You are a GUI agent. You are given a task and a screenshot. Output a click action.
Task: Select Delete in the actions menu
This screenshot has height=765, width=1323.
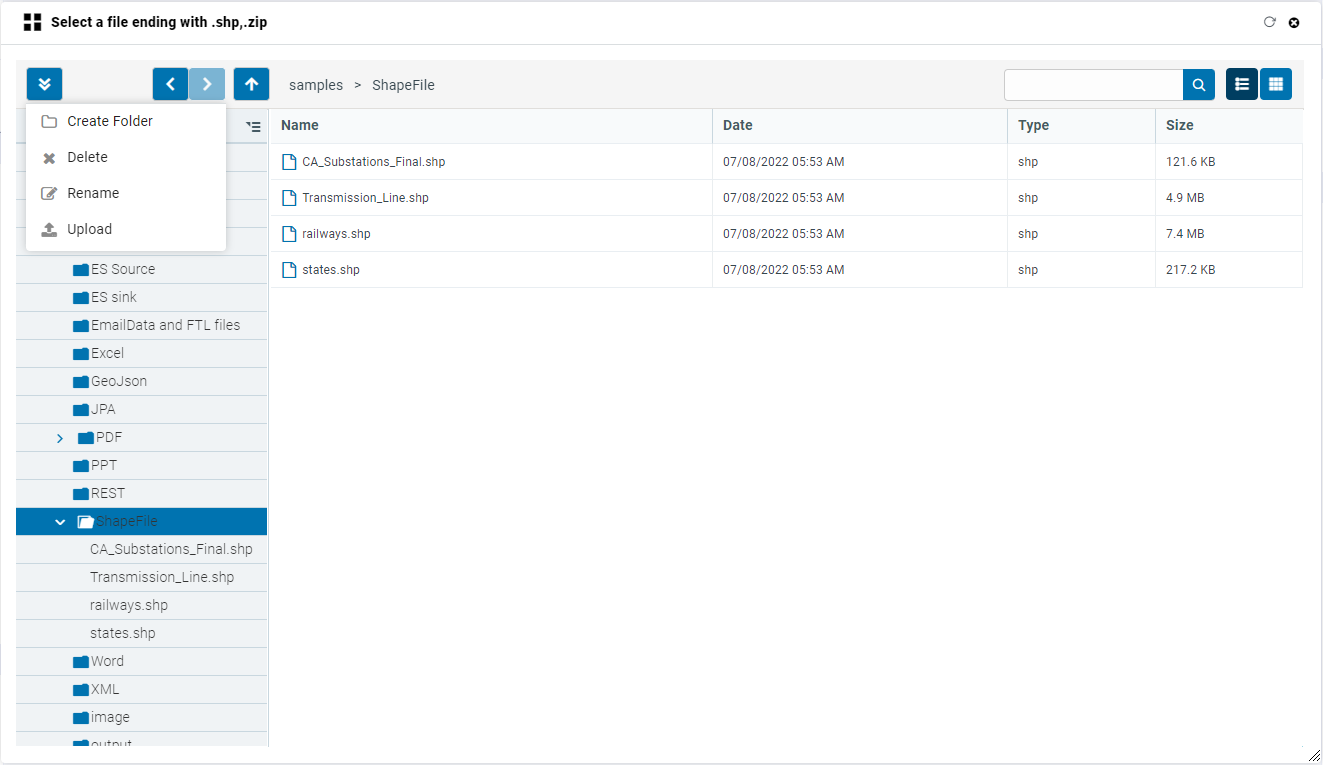point(87,157)
